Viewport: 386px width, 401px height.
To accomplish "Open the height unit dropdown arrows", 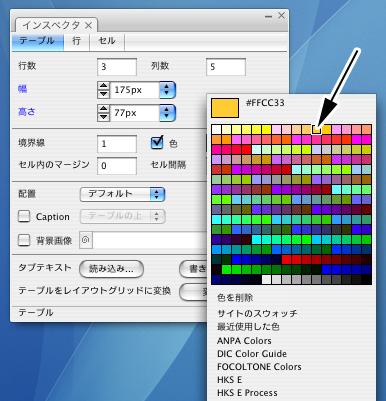I will 167,113.
